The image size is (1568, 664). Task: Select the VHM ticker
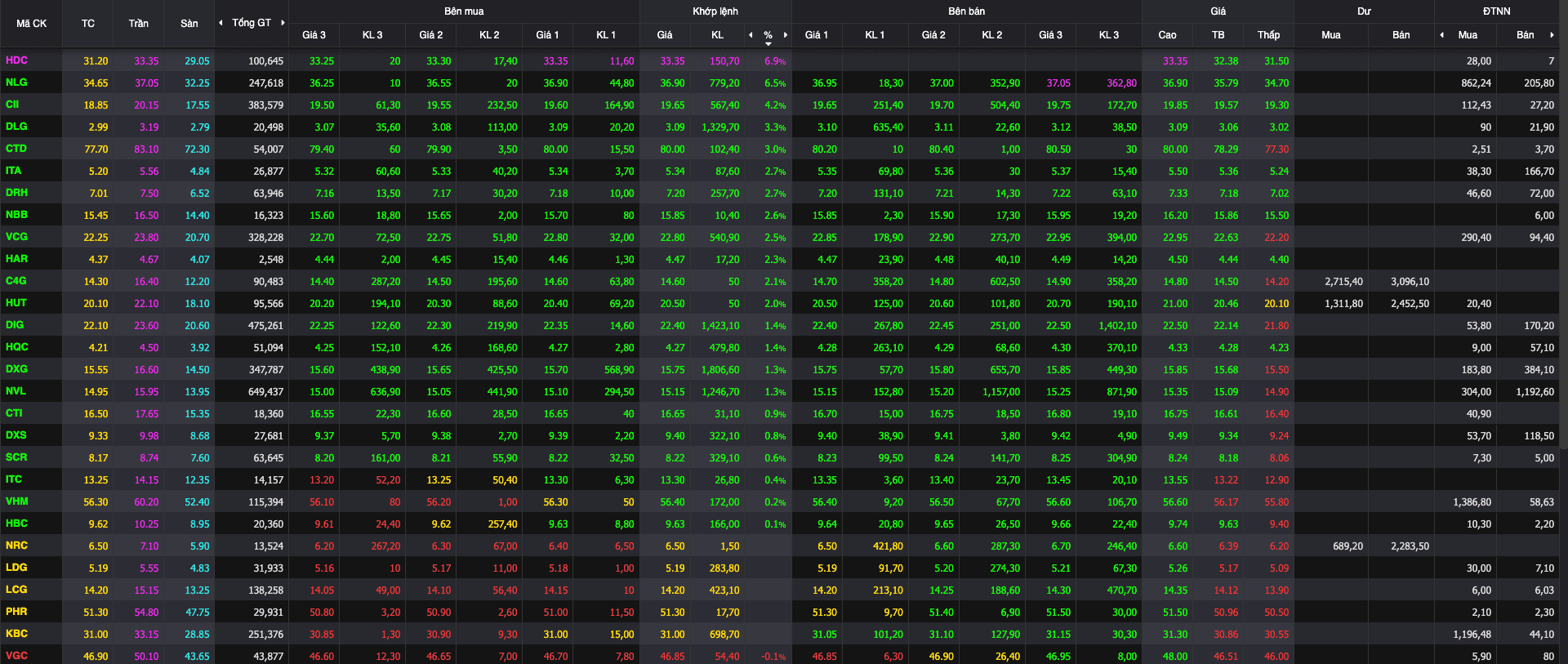[16, 501]
